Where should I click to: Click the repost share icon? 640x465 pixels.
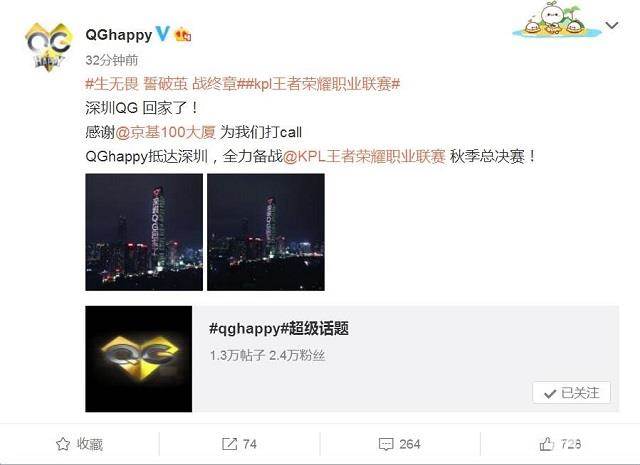[229, 444]
